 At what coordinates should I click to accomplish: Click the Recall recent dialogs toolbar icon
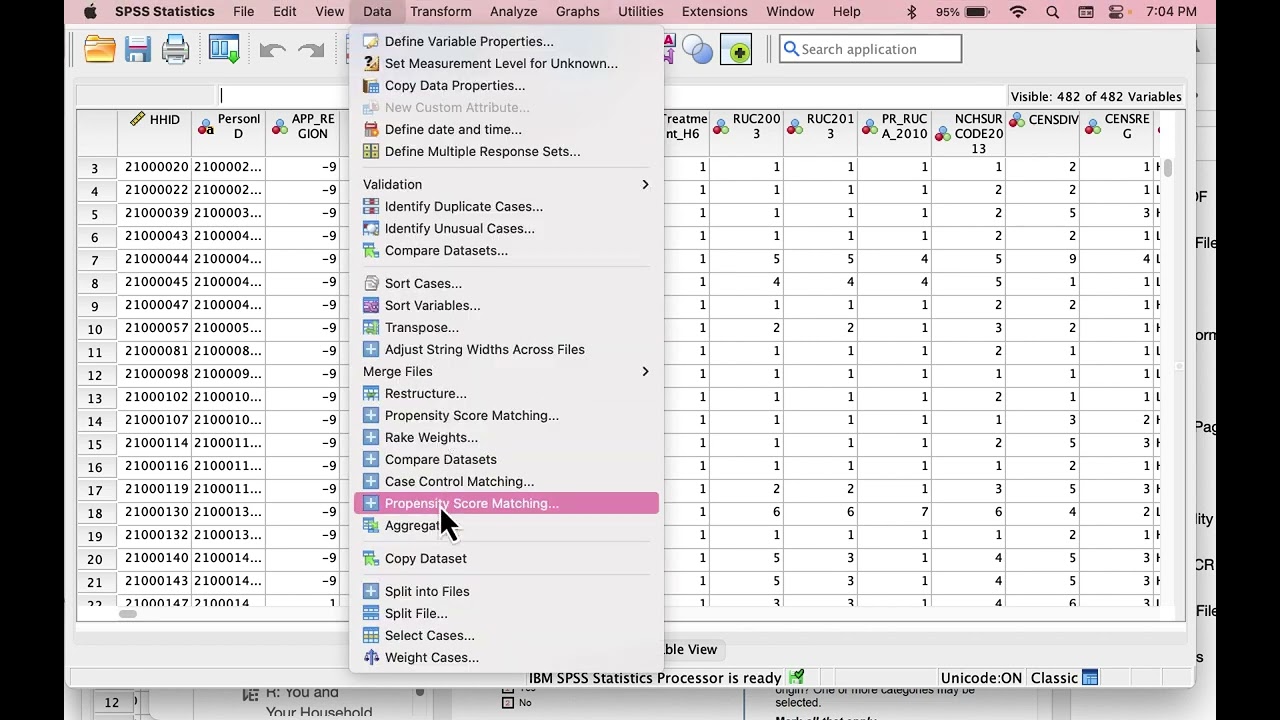(224, 49)
